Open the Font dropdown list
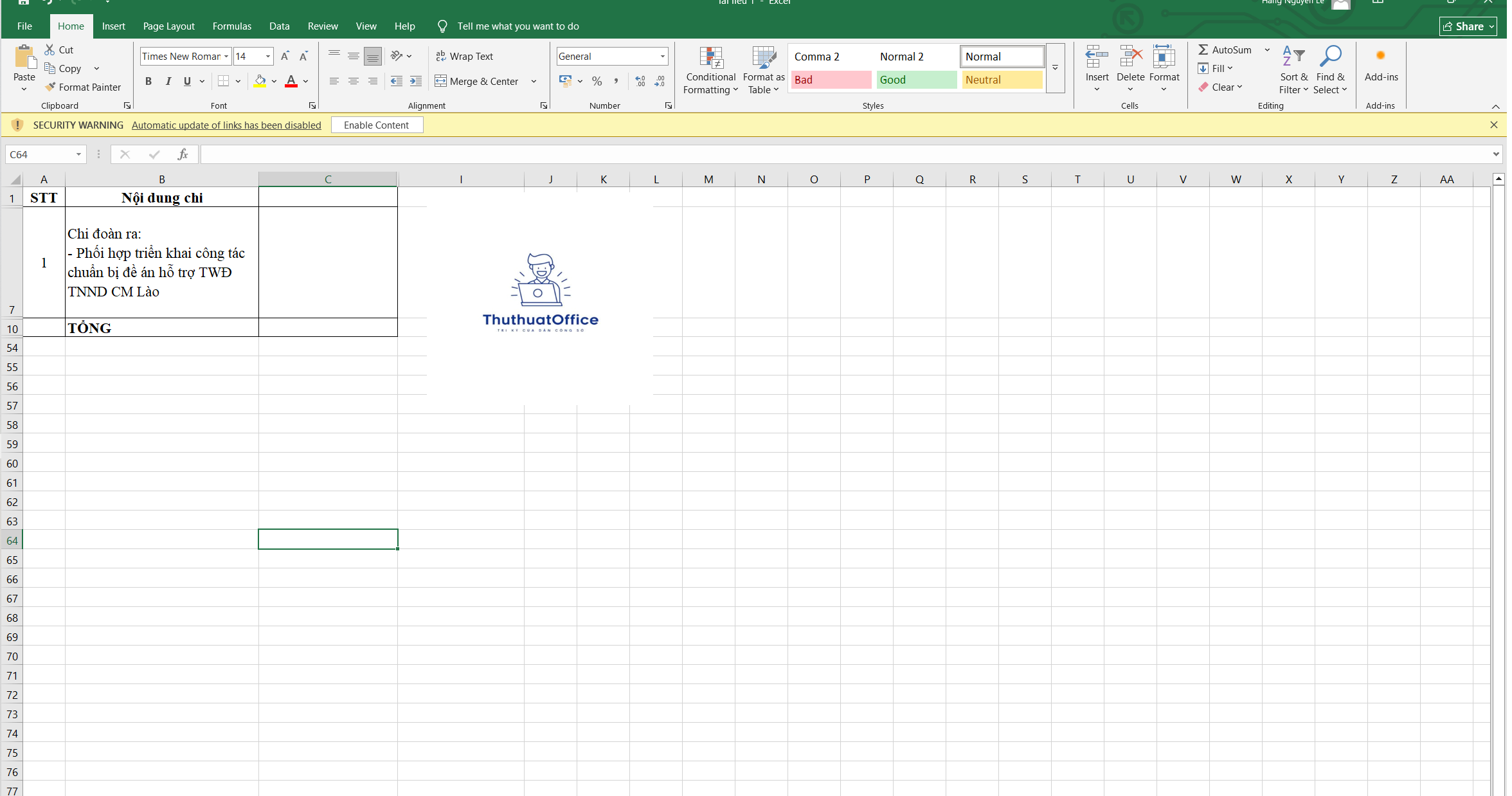 pyautogui.click(x=226, y=56)
